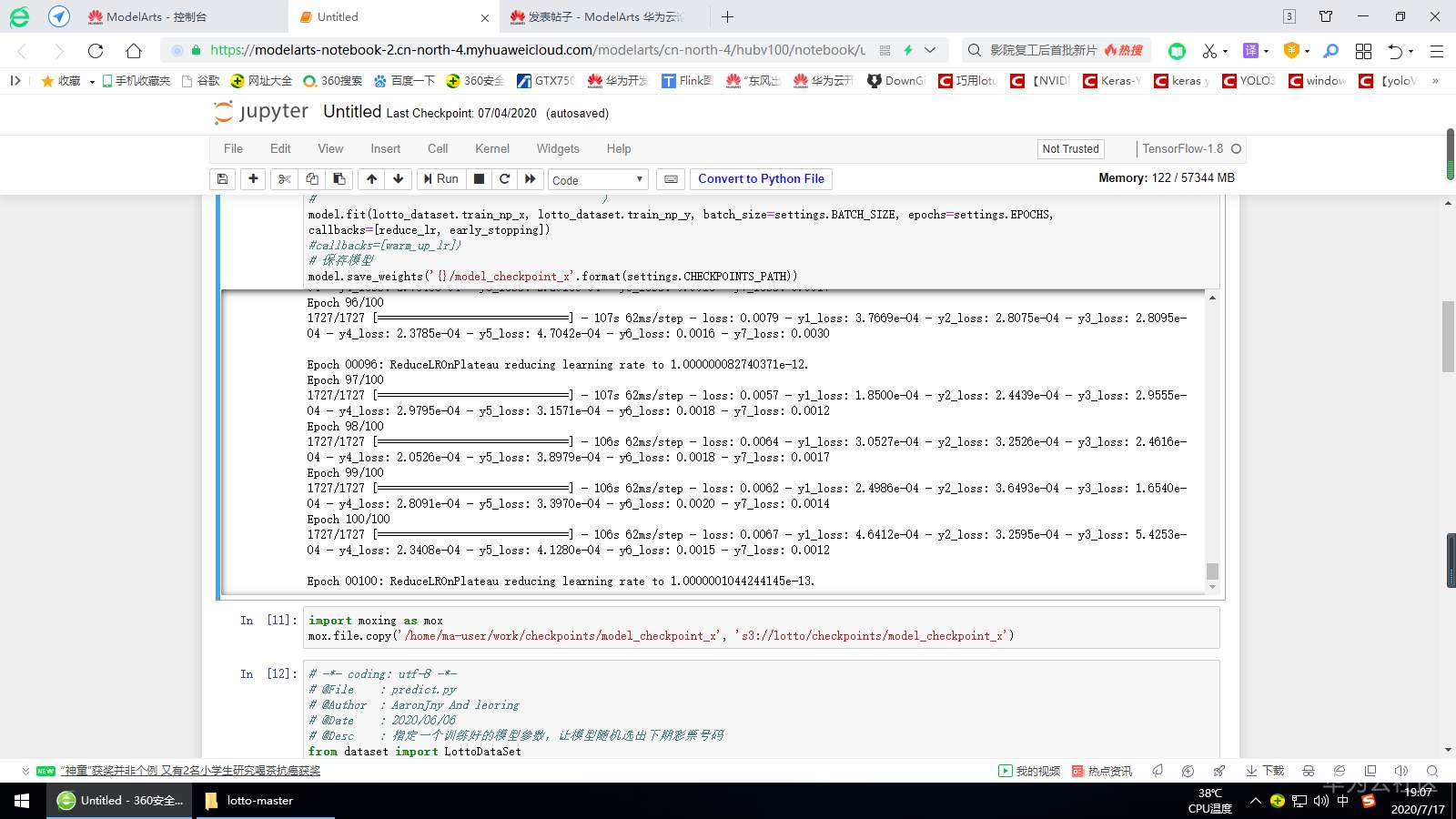This screenshot has height=819, width=1456.
Task: Open the File menu
Action: (233, 149)
